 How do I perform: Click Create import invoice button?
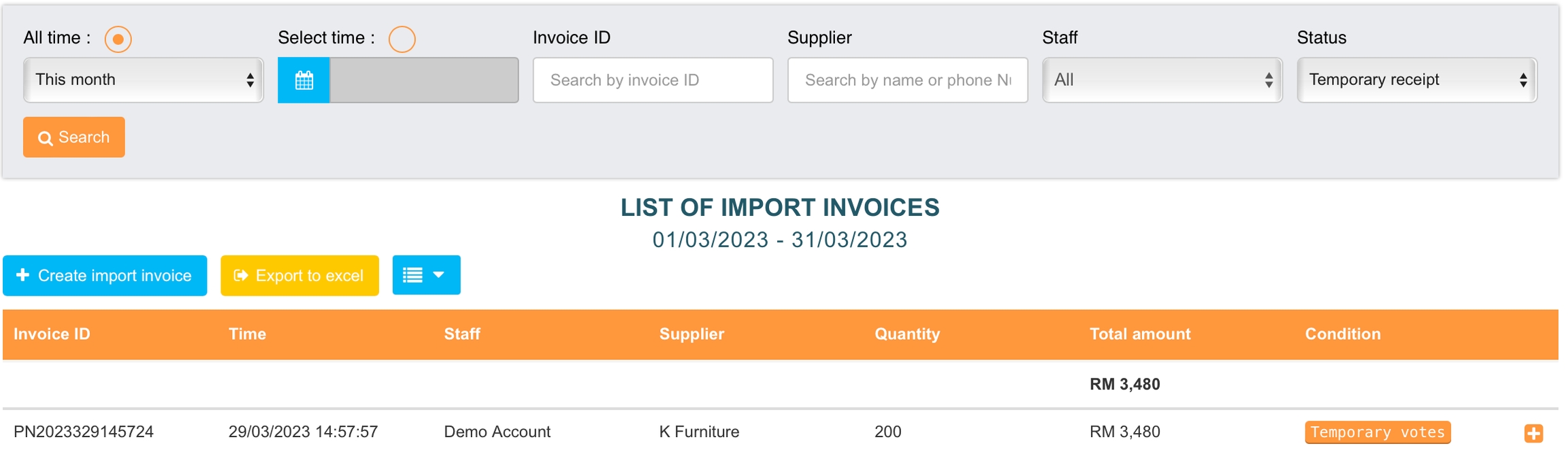tap(105, 276)
